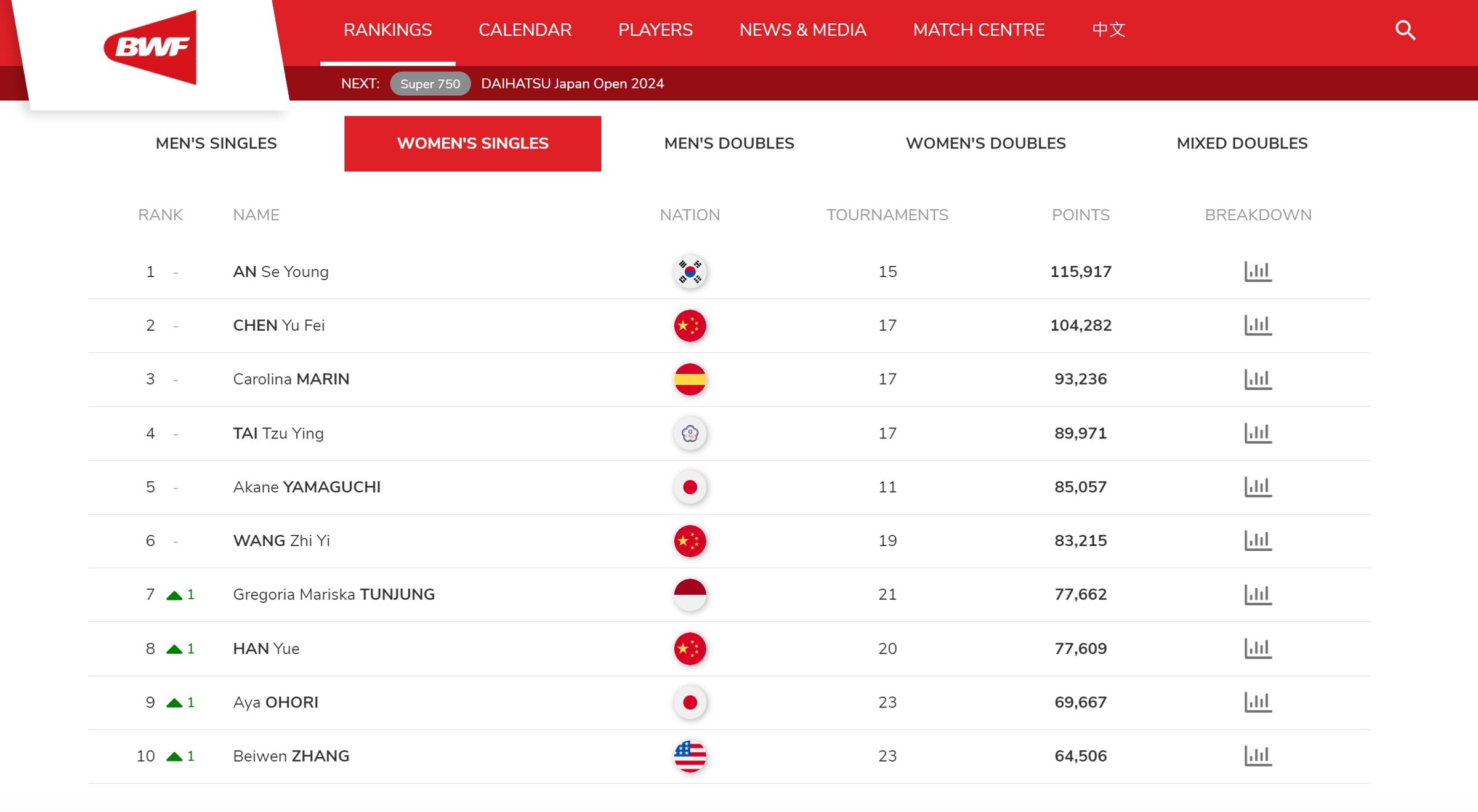Open breakdown chart for AN Se Young
Screen dimensions: 1478x812
tap(1258, 271)
